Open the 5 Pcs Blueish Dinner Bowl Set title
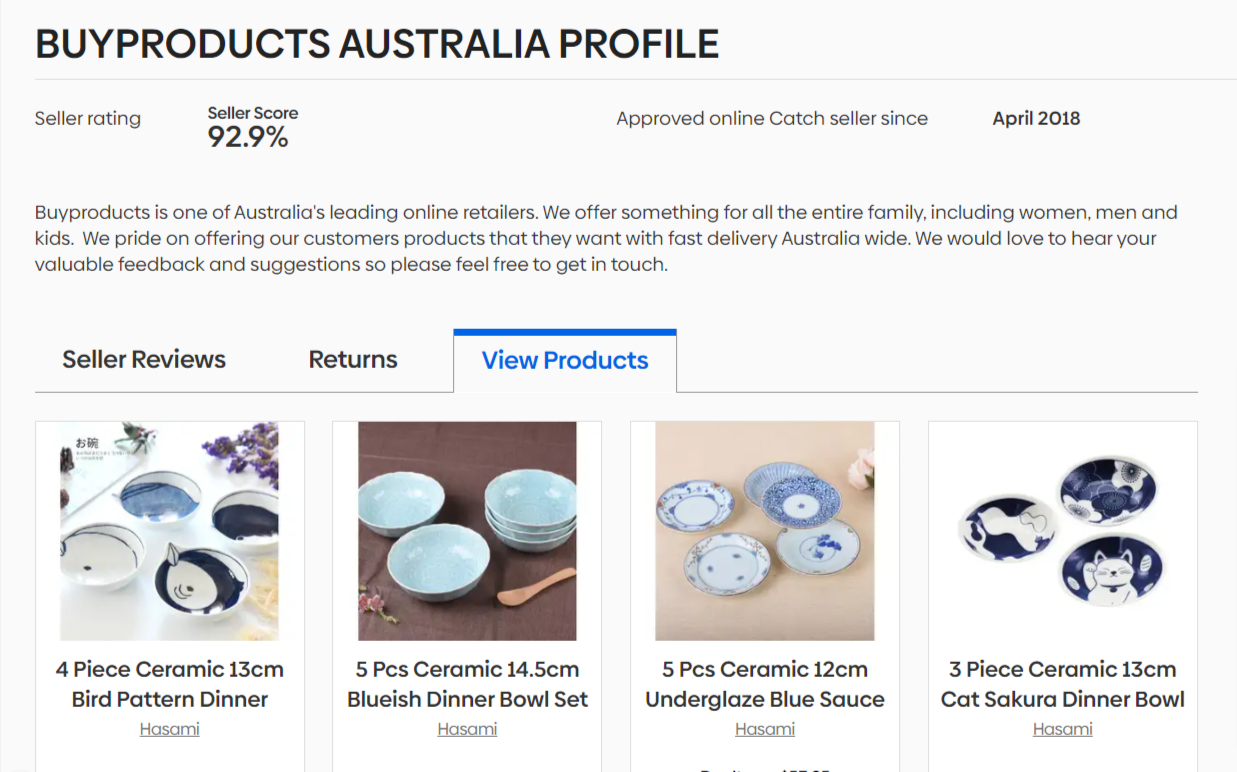The image size is (1237, 772). pyautogui.click(x=467, y=684)
